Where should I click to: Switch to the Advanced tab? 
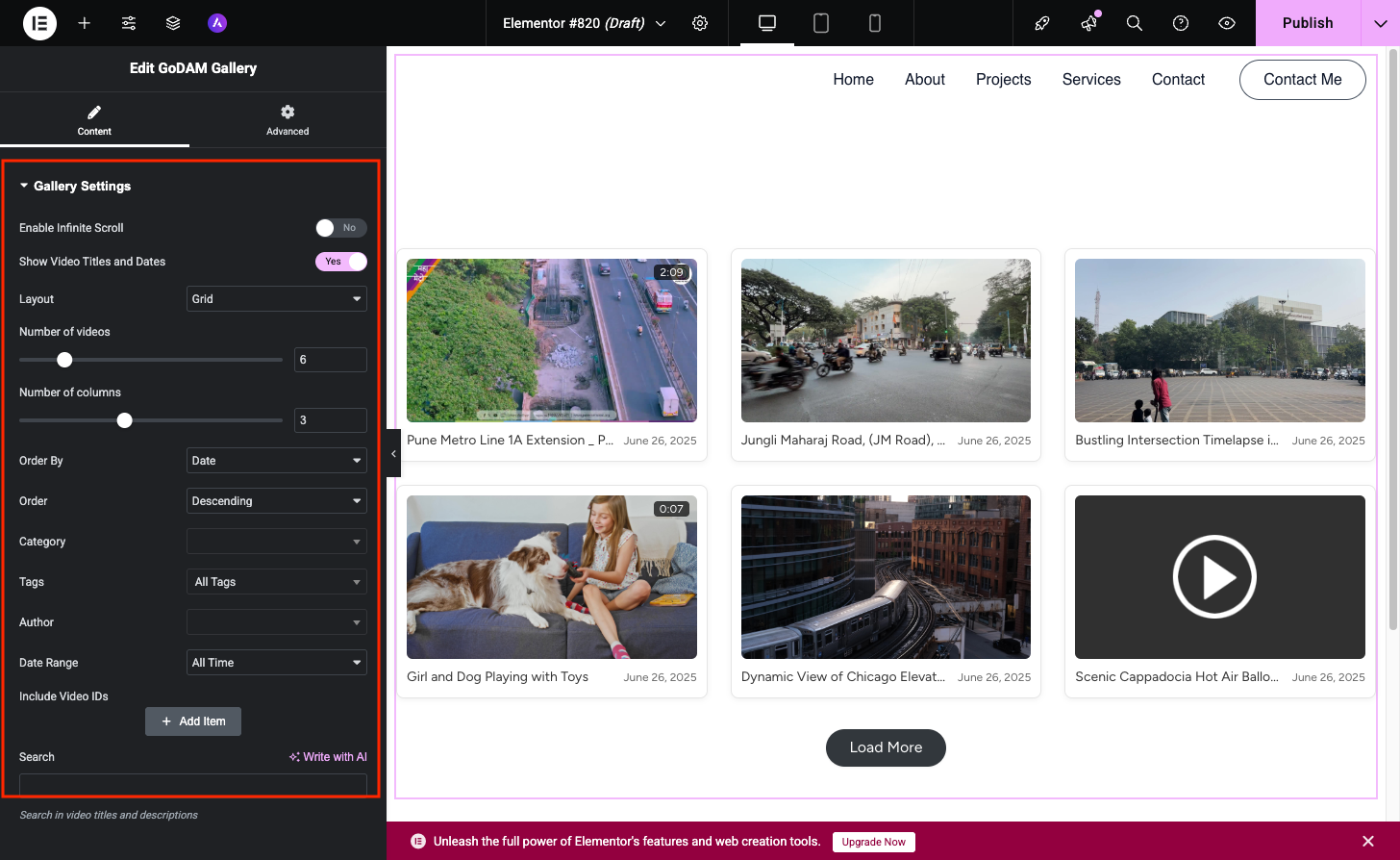[287, 119]
